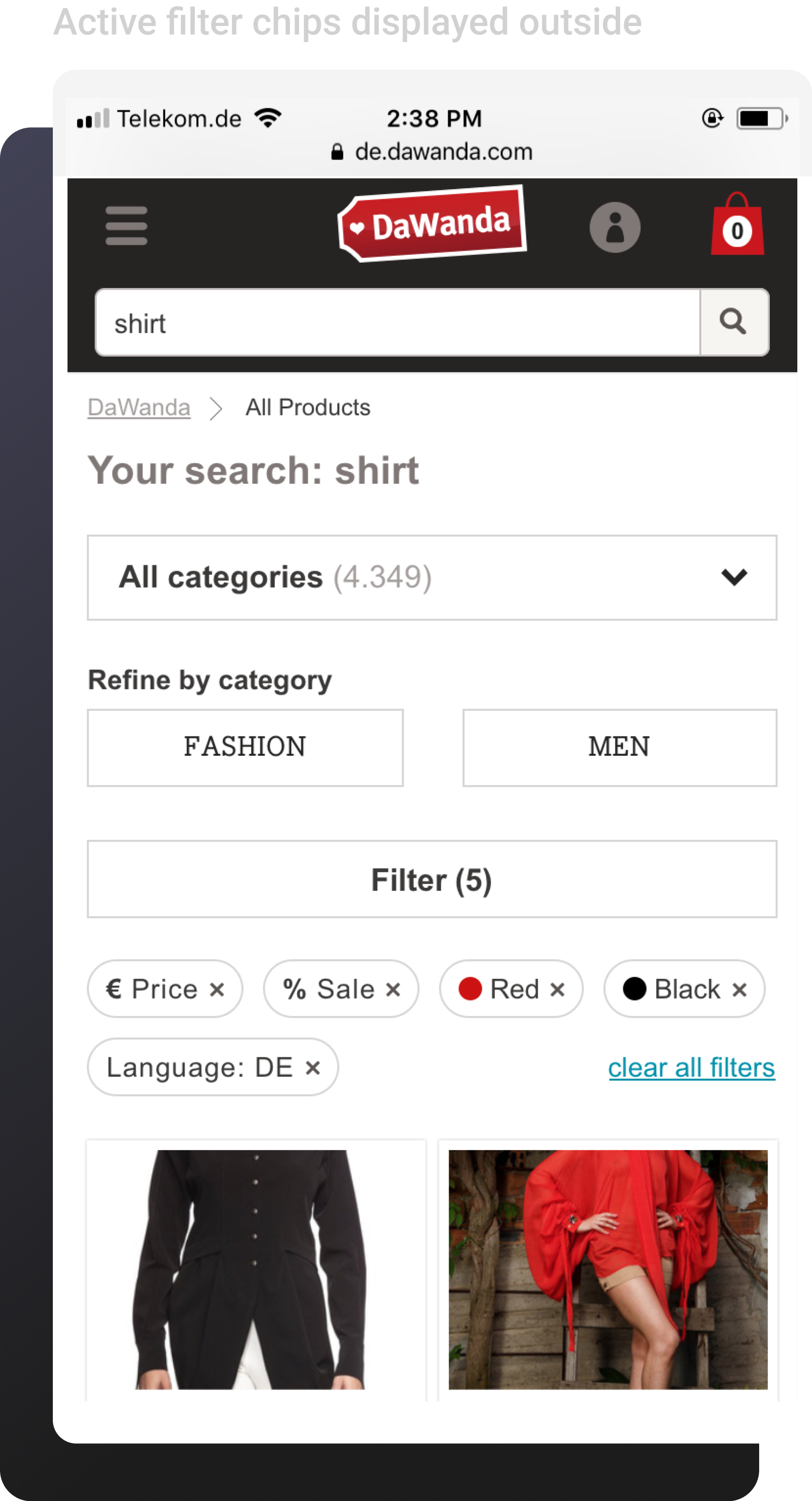Remove the Black color filter
This screenshot has height=1501, width=812.
740,989
